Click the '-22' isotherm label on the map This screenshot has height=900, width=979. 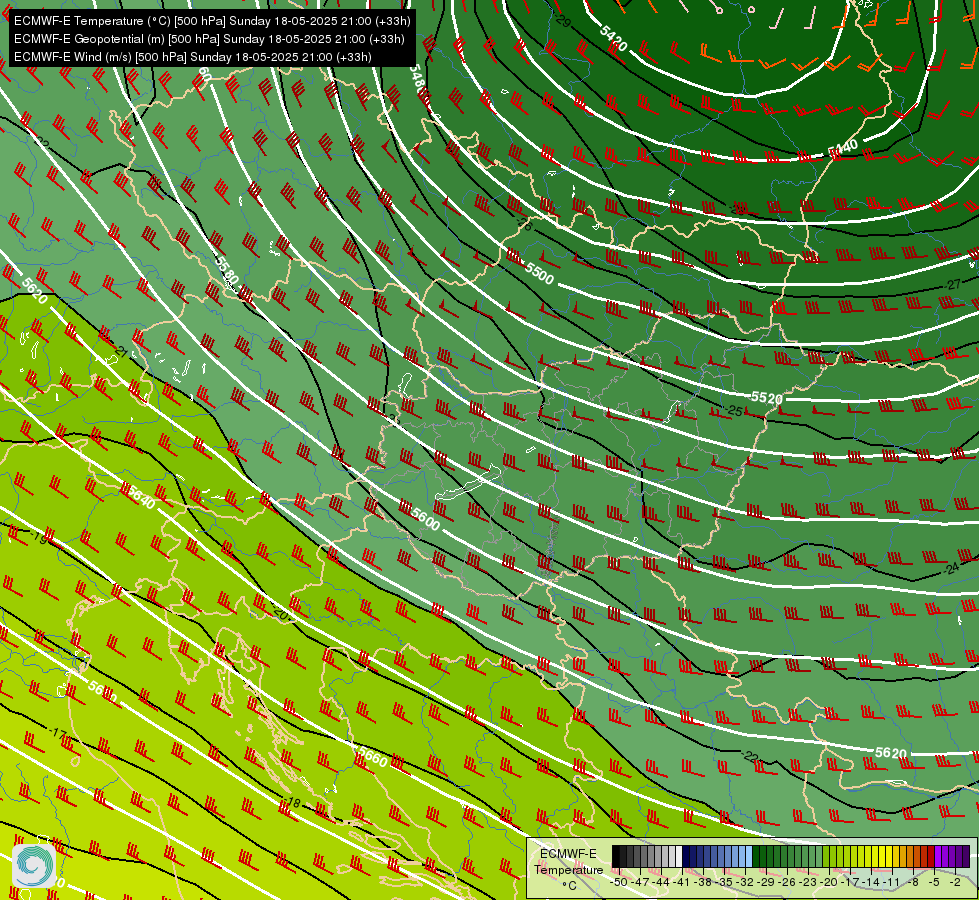[750, 756]
